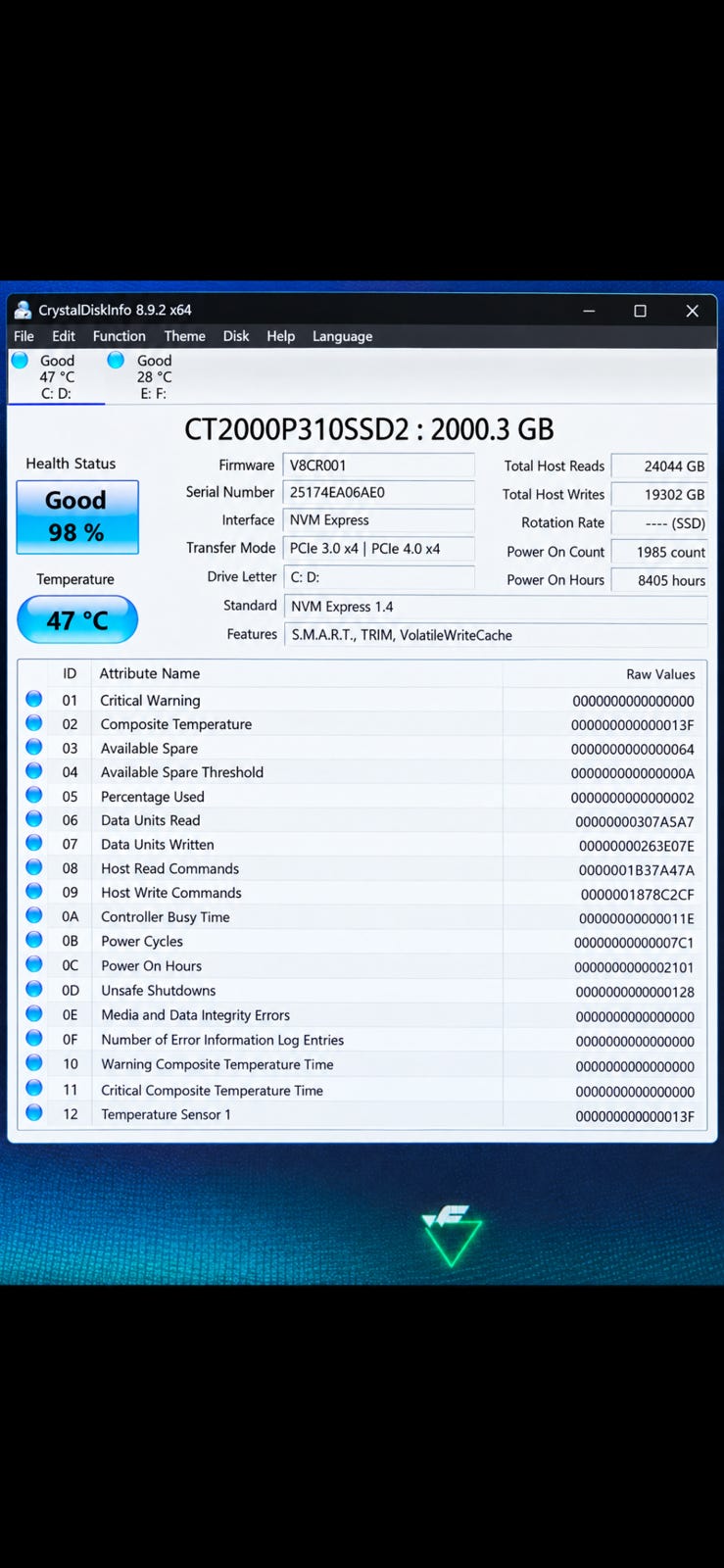Click the Standard field NVM Express 1.4
This screenshot has width=724, height=1568.
pos(496,607)
